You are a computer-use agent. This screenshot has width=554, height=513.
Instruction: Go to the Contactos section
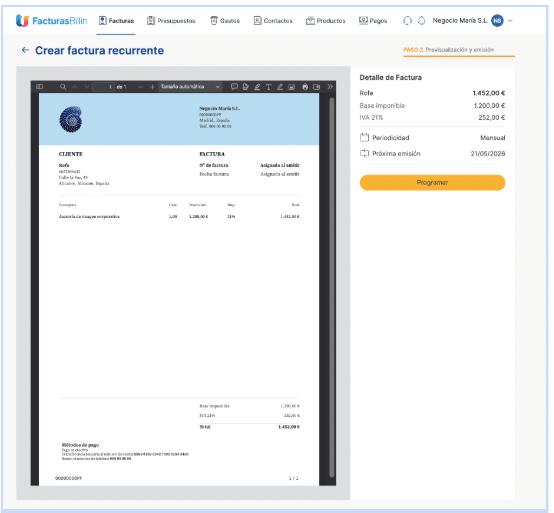(x=273, y=21)
